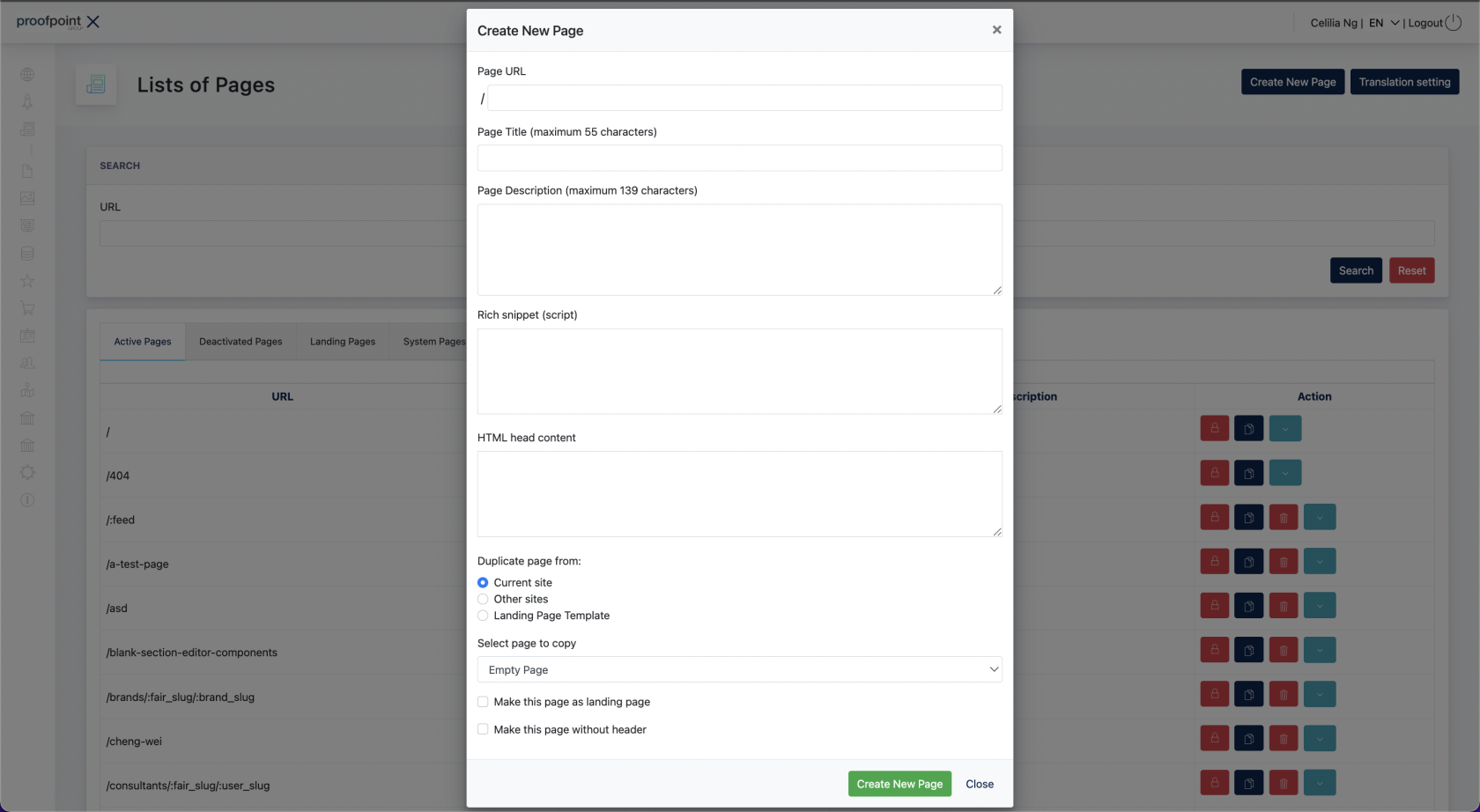Screen dimensions: 1480x812
Task: Select the Landing Page Template radio option
Action: [x=483, y=616]
